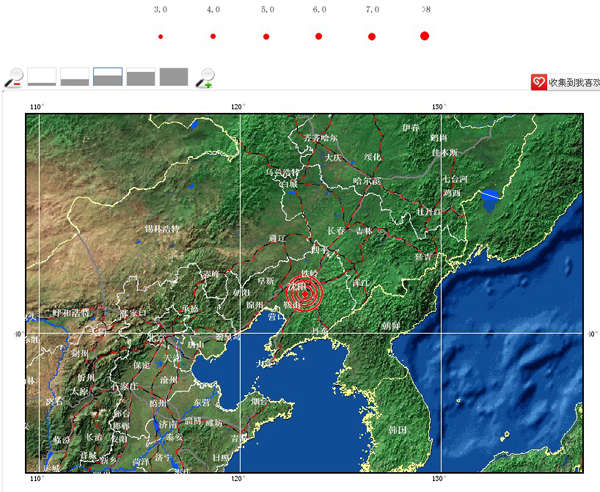Viewport: 600px width, 492px height.
Task: Click the magnitude 5.0 legend dot
Action: tap(266, 37)
